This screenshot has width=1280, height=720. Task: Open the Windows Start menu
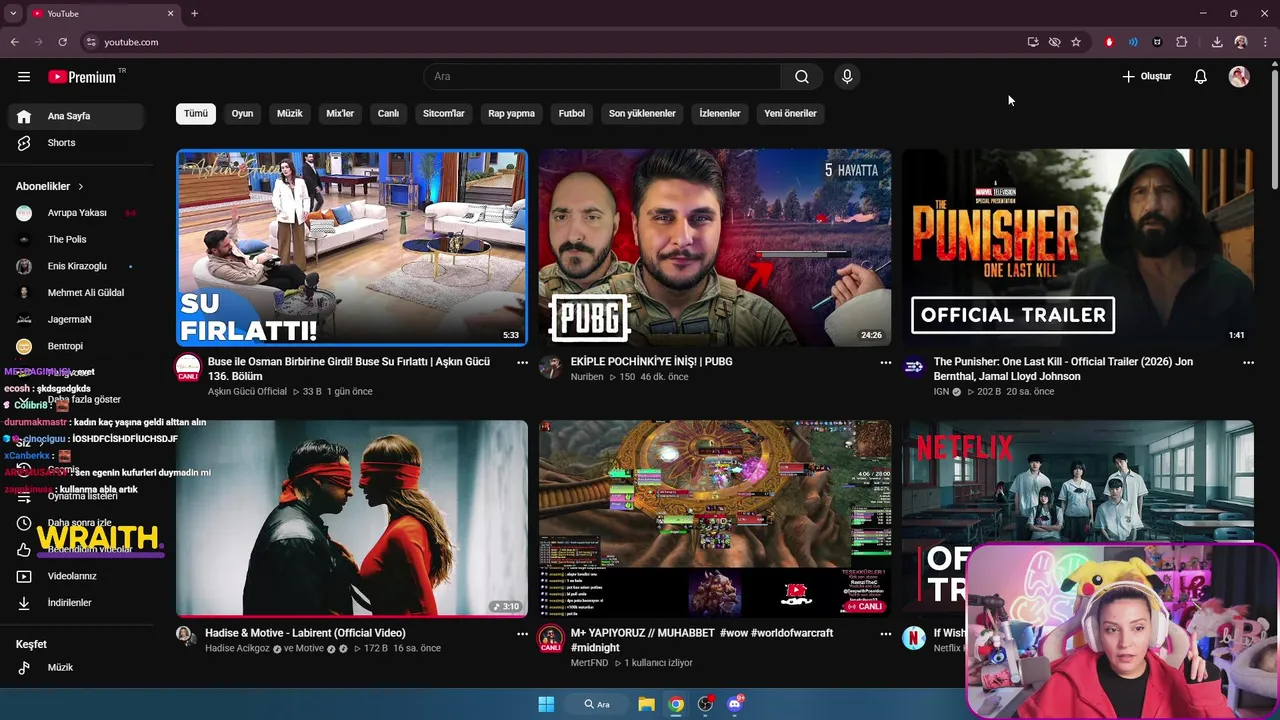point(546,704)
